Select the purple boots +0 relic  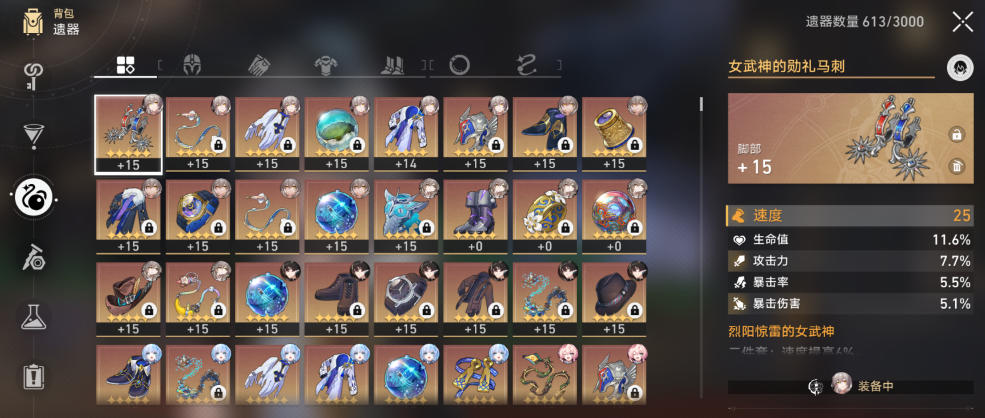click(x=475, y=216)
